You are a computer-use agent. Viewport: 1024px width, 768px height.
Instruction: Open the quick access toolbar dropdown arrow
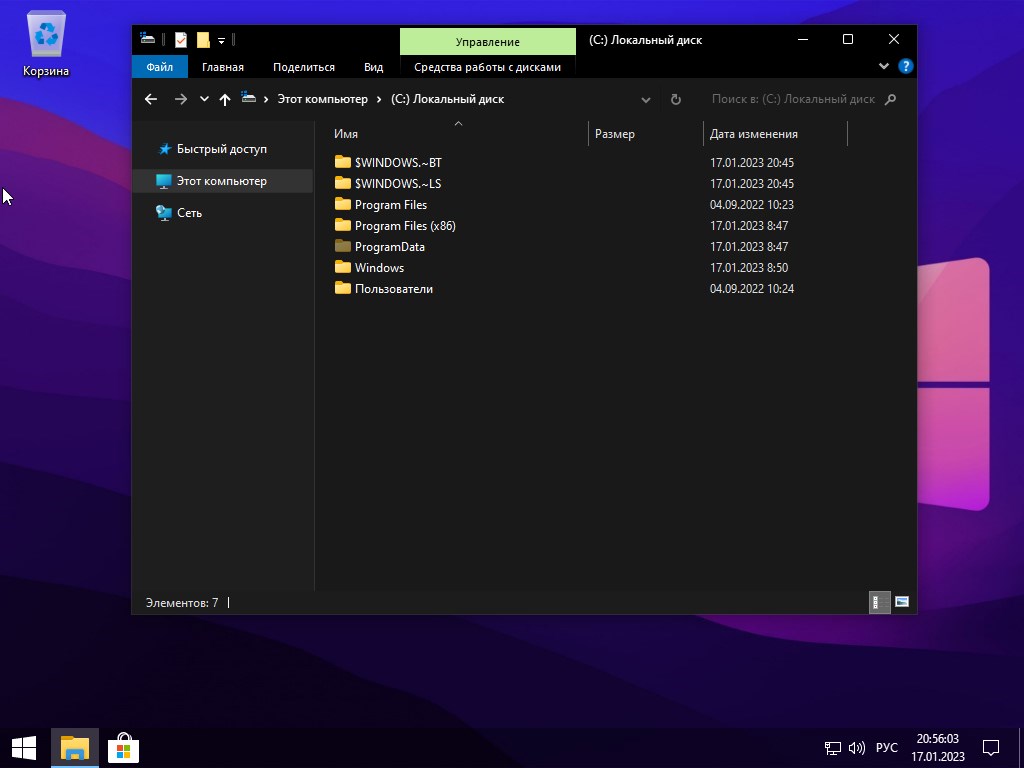coord(222,40)
